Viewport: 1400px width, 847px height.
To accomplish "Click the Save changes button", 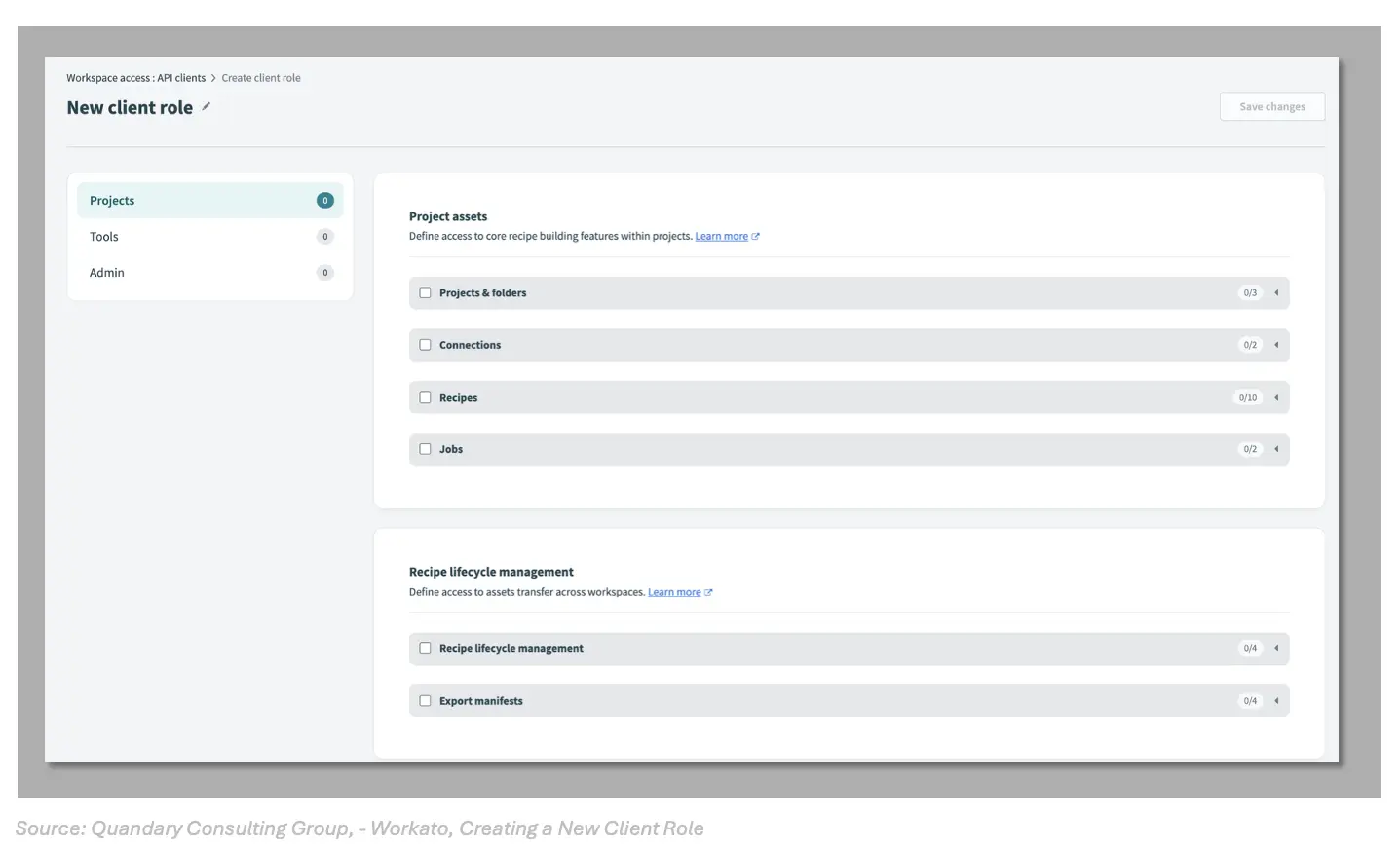I will [x=1271, y=106].
